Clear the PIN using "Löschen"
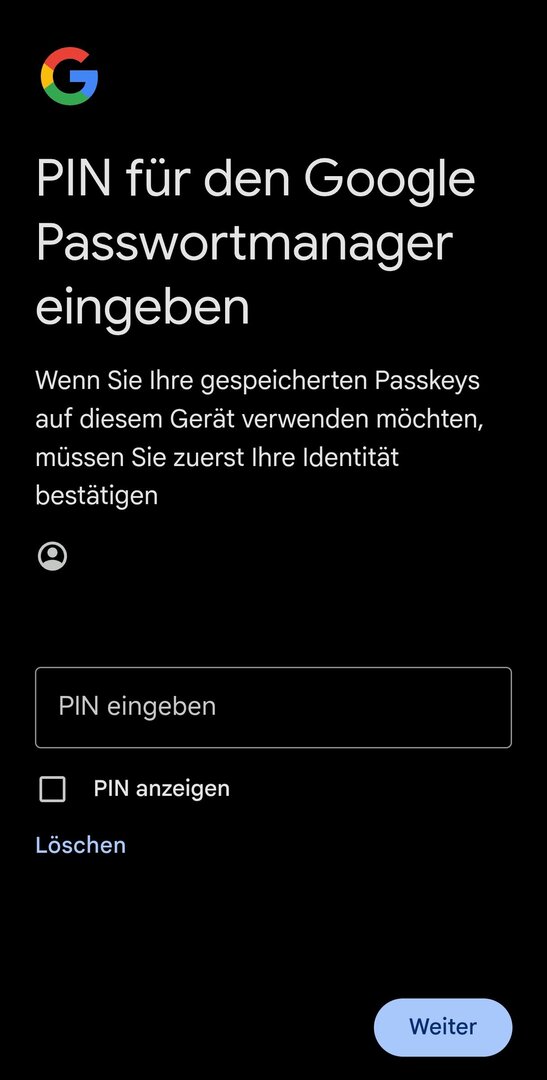The width and height of the screenshot is (547, 1080). (x=81, y=845)
